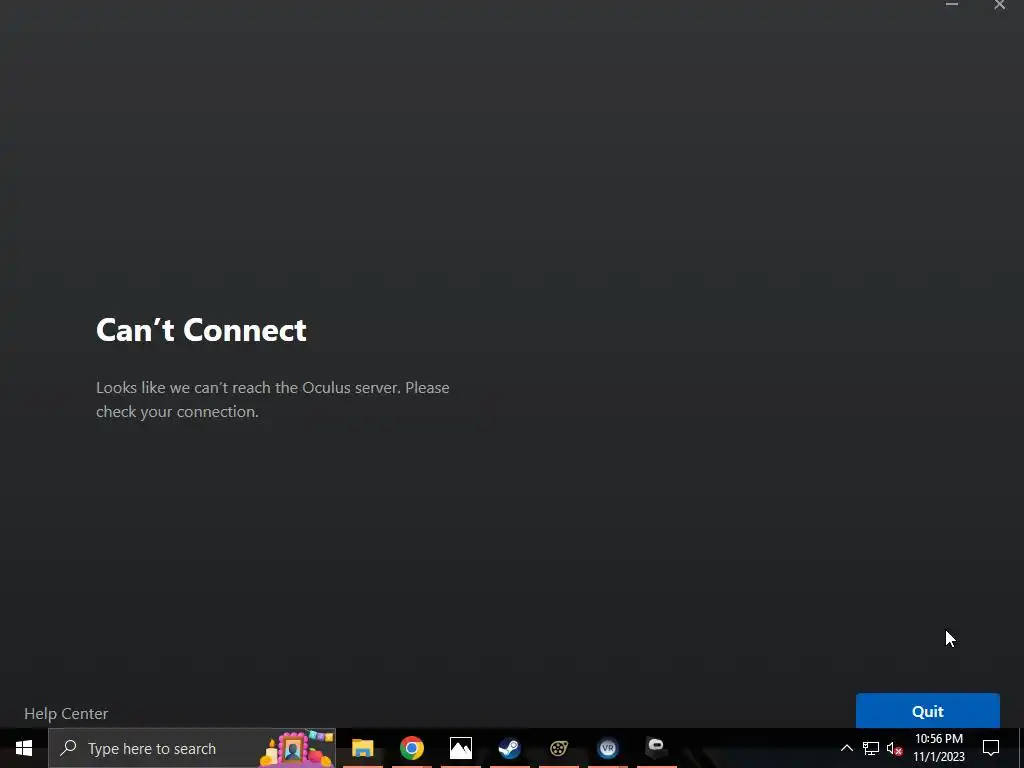The image size is (1024, 768).
Task: Click the taskbar search box
Action: [x=192, y=748]
